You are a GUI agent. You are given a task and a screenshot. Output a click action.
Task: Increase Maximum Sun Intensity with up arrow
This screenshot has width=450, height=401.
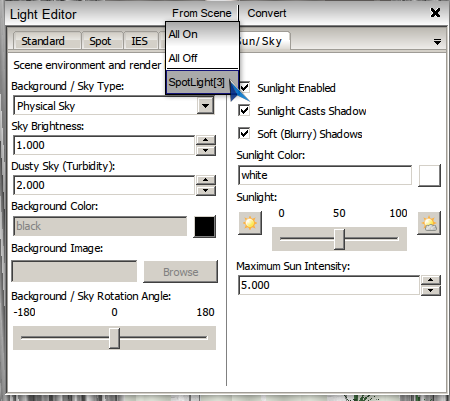(431, 280)
